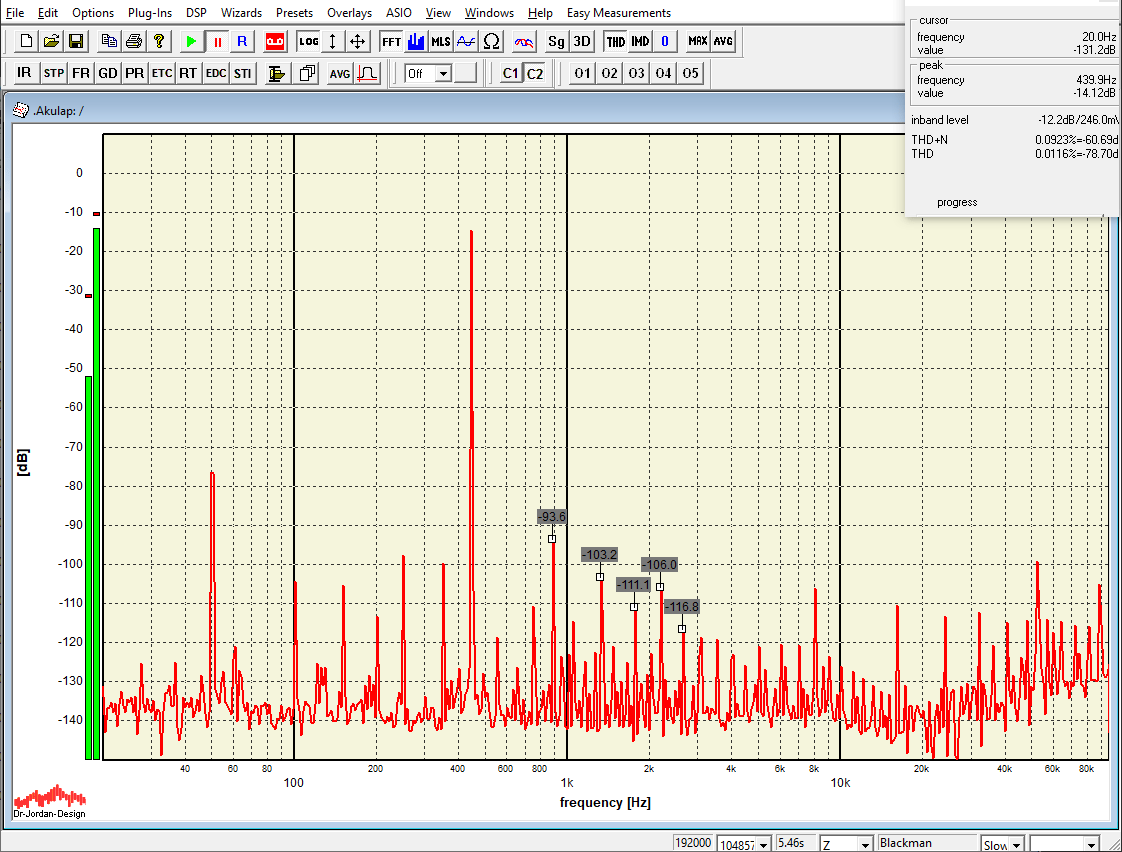1122x852 pixels.
Task: Toggle LOG frequency axis
Action: pos(308,41)
